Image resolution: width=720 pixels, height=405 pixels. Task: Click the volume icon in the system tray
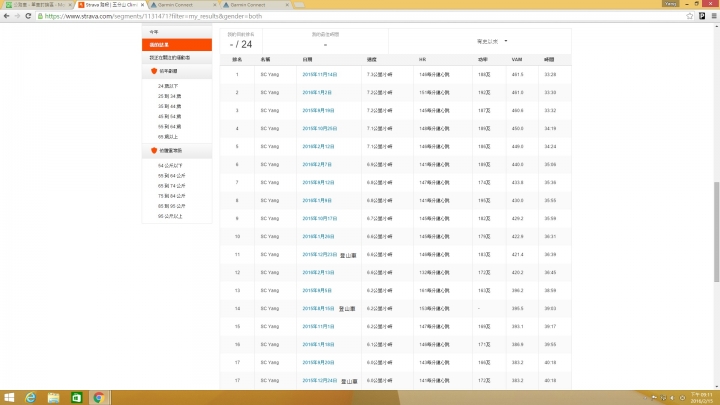click(672, 398)
